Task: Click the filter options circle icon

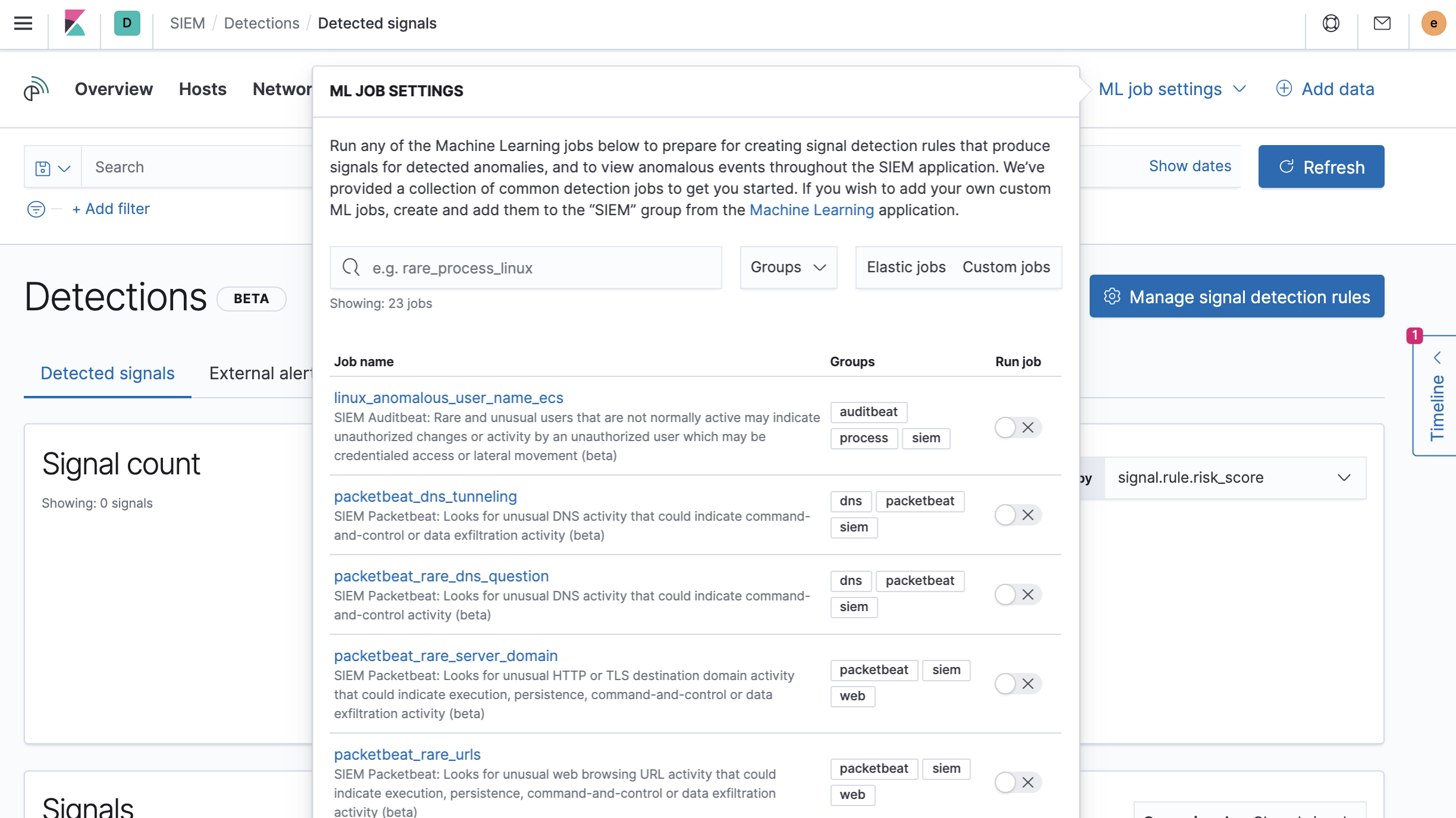Action: [x=36, y=209]
